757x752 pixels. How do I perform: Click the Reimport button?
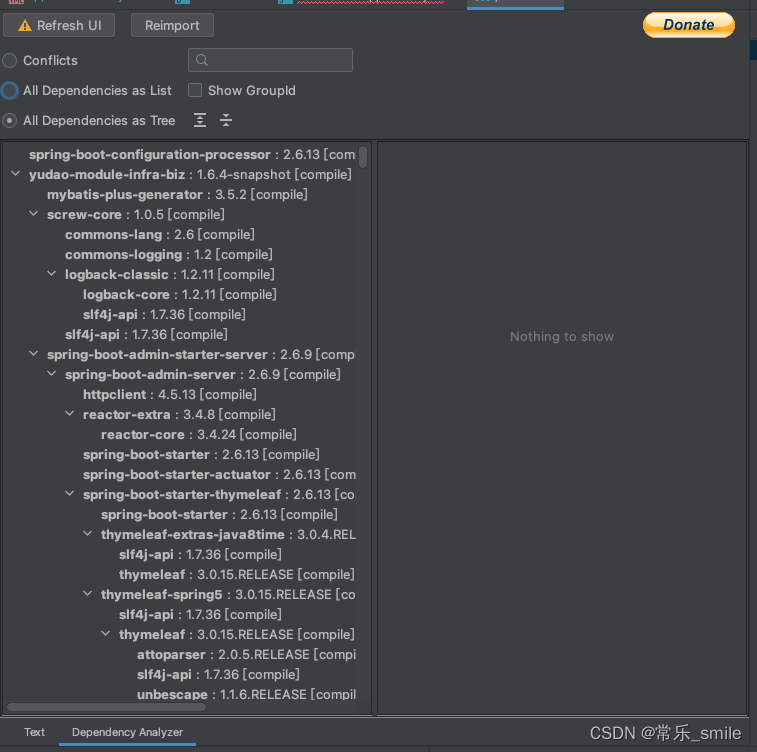172,25
